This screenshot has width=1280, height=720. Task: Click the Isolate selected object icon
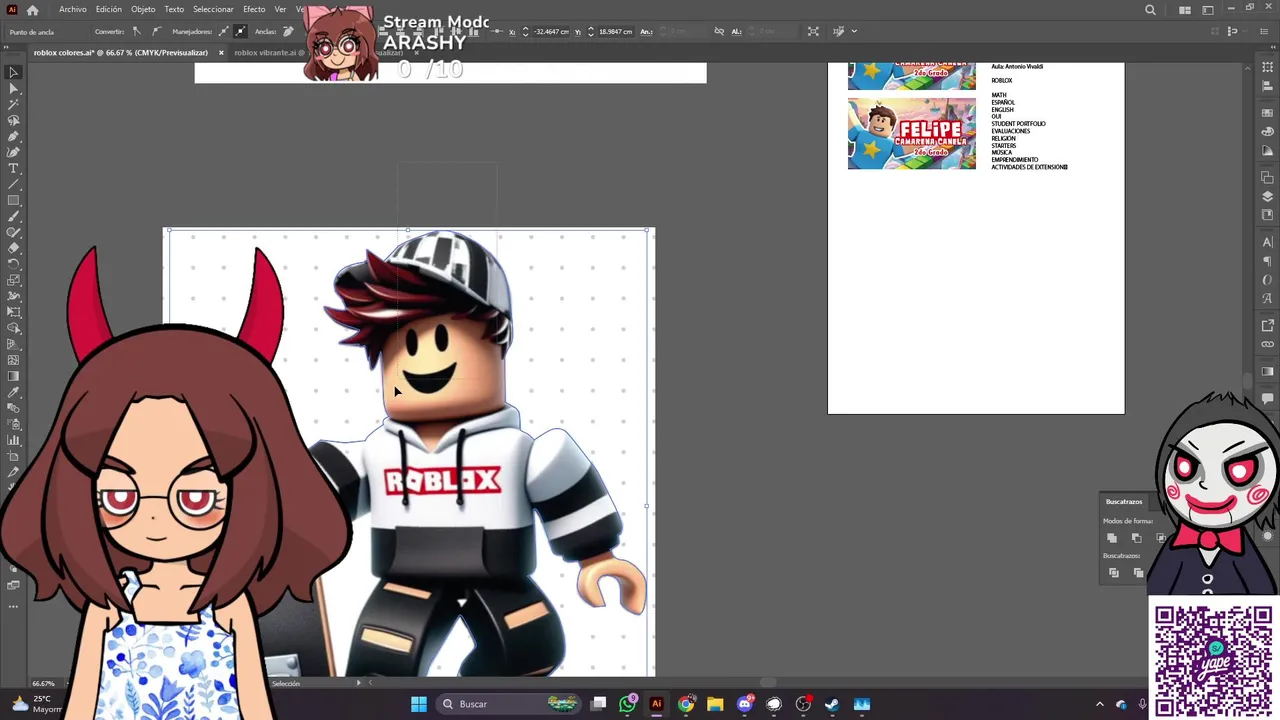(x=813, y=31)
